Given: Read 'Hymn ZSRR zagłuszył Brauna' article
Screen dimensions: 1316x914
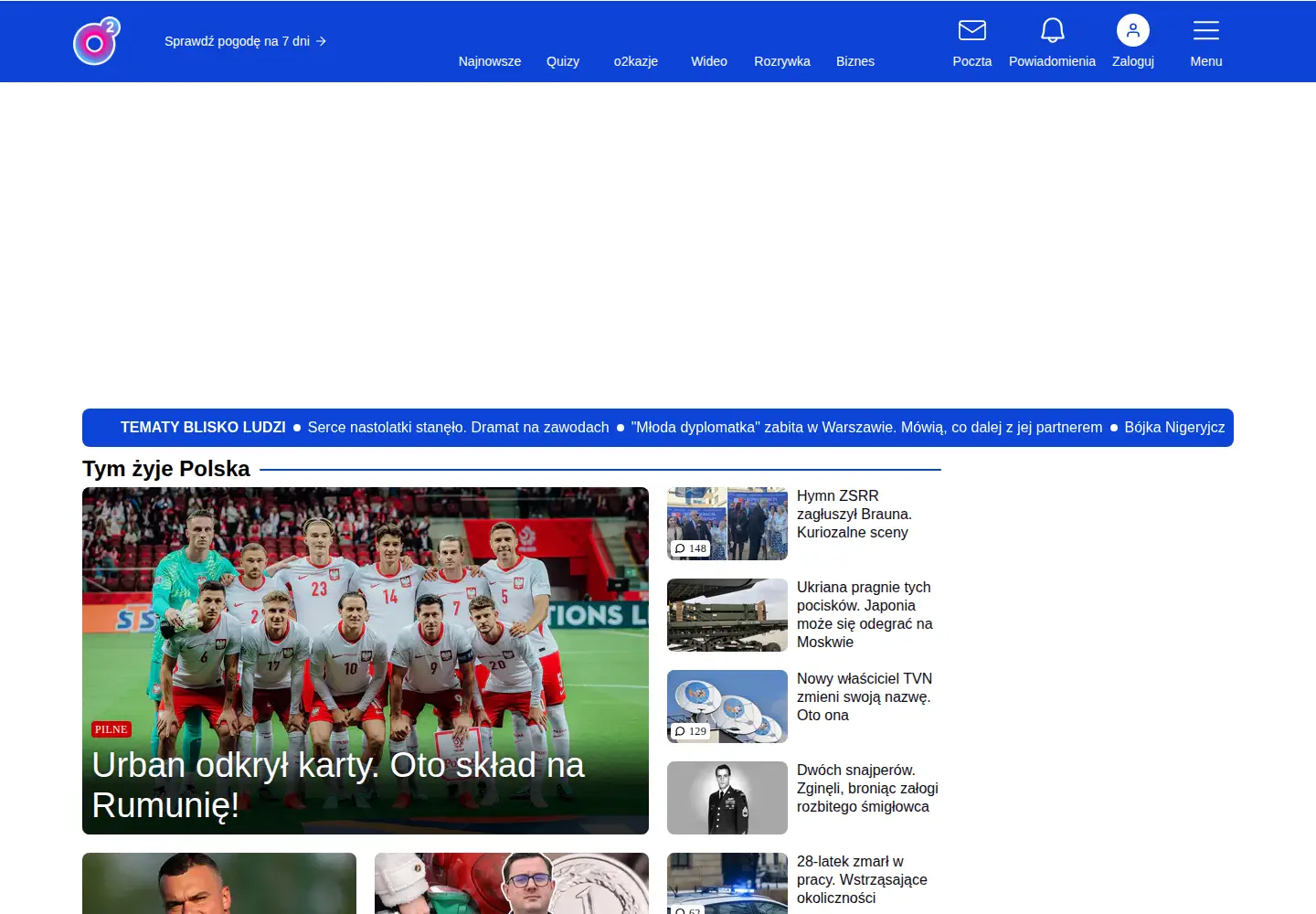Looking at the screenshot, I should point(854,514).
